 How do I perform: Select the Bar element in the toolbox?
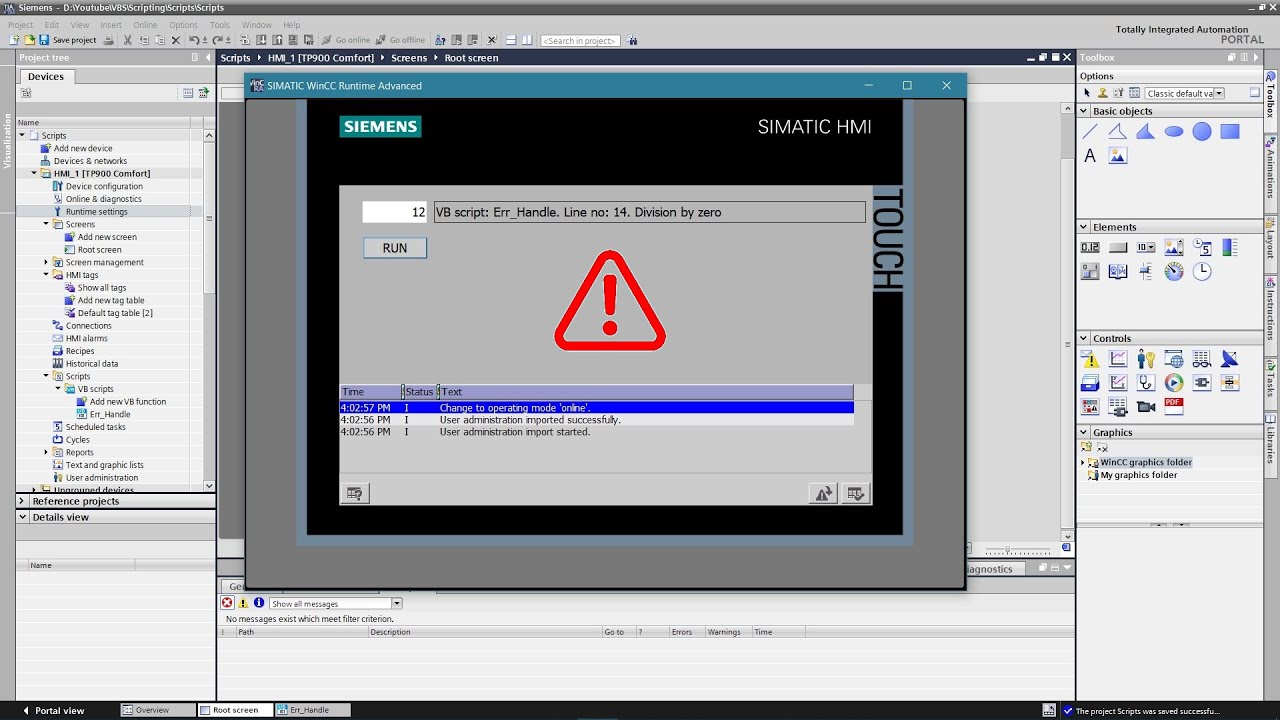coord(1230,247)
